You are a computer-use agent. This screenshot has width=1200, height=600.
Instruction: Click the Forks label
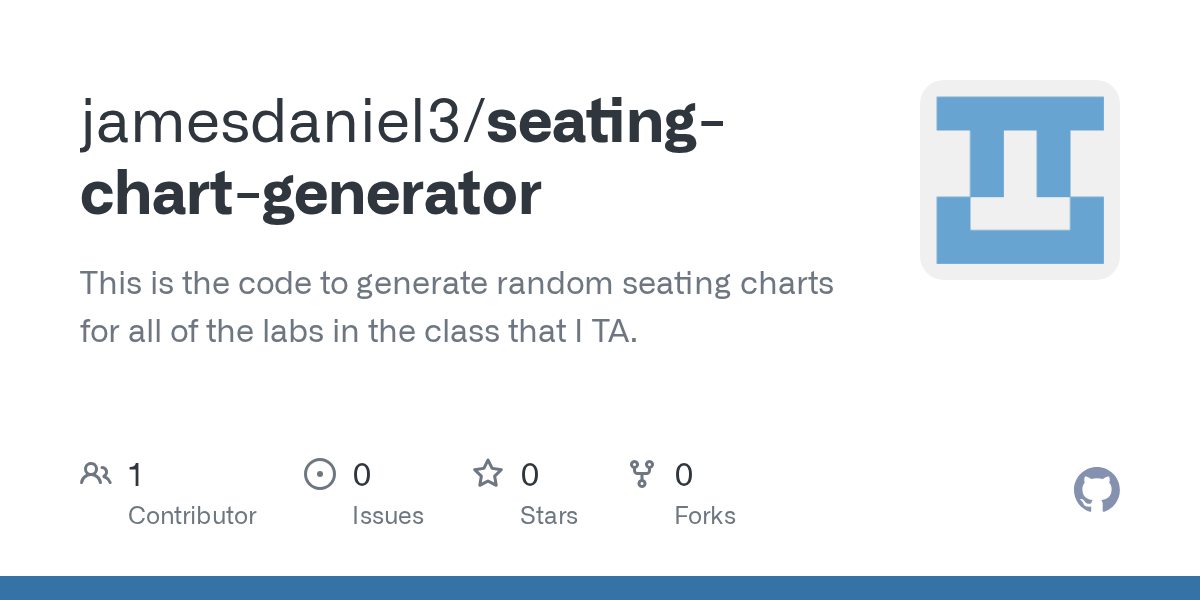[705, 516]
